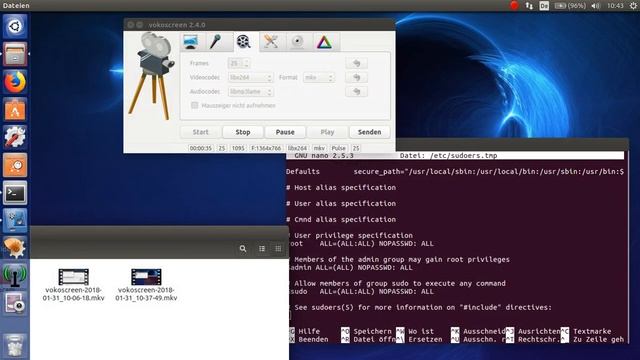This screenshot has height=360, width=640.
Task: Click '# Cmnd alias specification' line in nano
Action: click(x=341, y=219)
